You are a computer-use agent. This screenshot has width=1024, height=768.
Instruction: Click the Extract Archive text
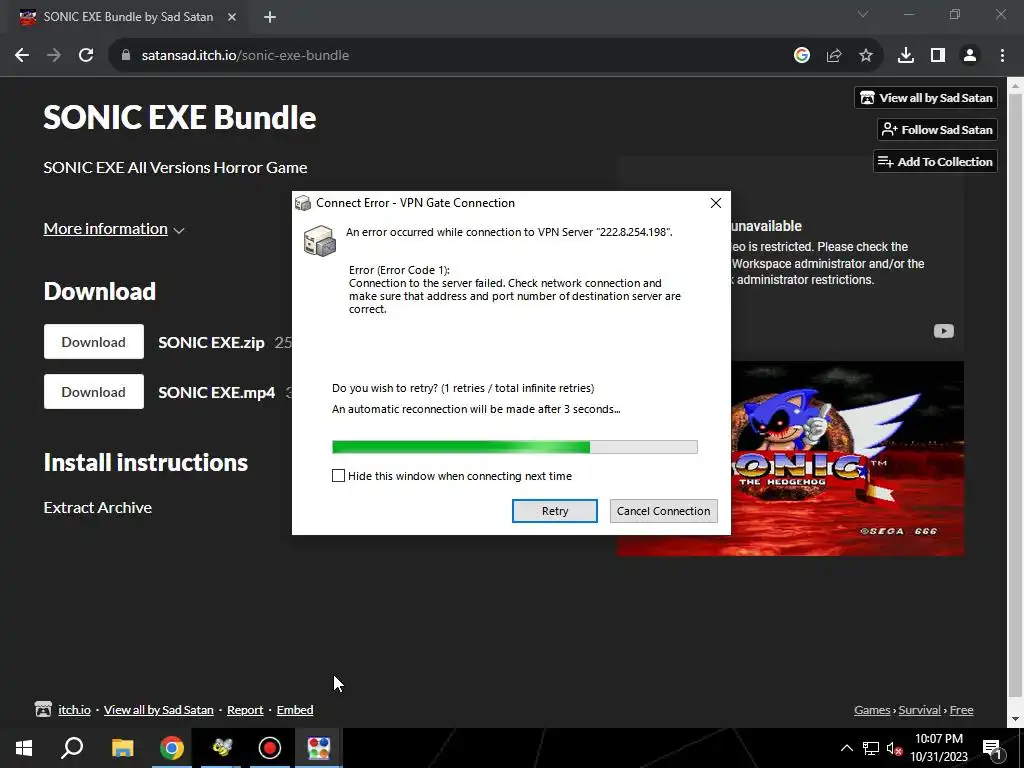point(98,507)
